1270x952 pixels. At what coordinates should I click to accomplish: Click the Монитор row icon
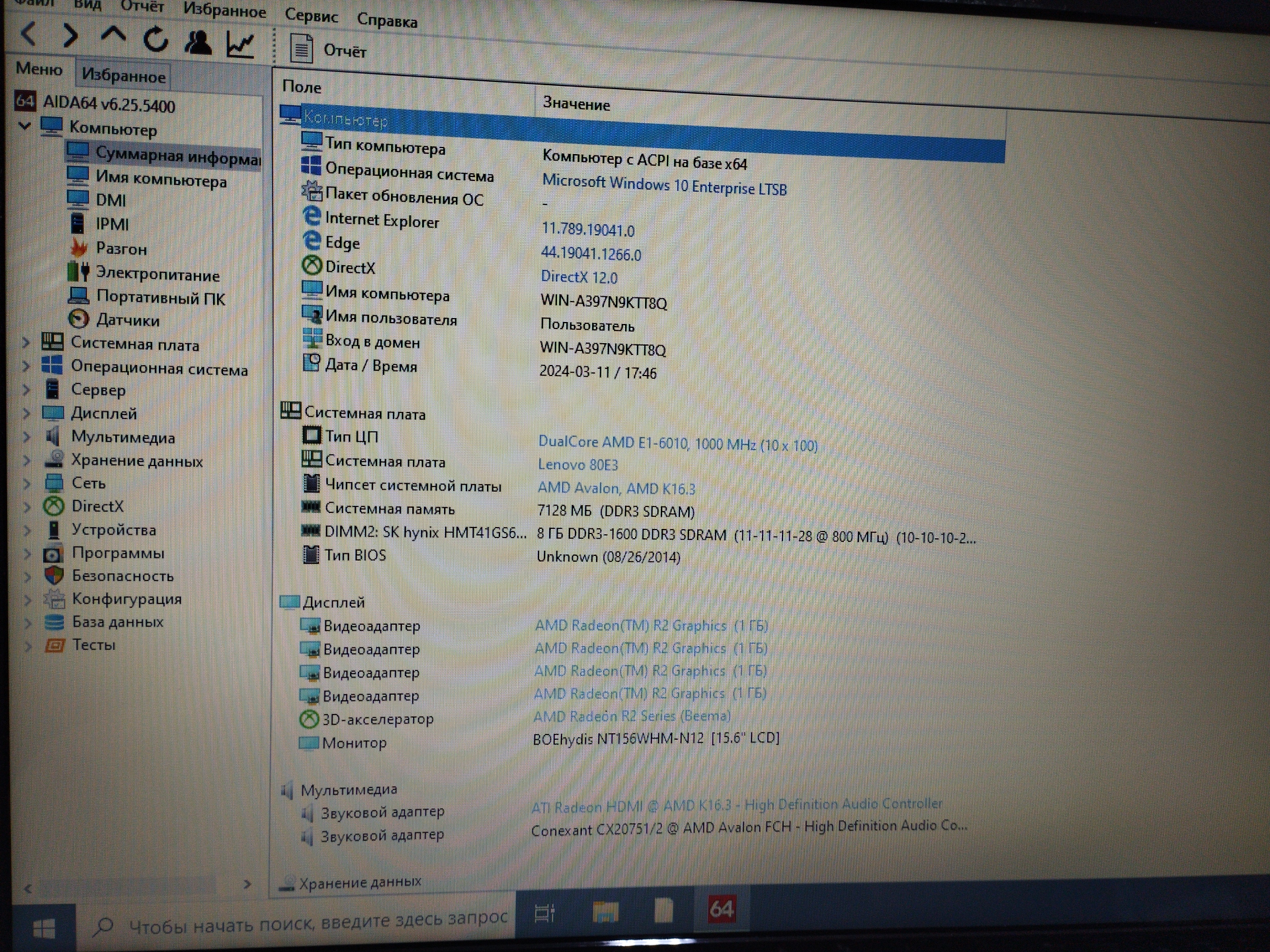(x=308, y=742)
